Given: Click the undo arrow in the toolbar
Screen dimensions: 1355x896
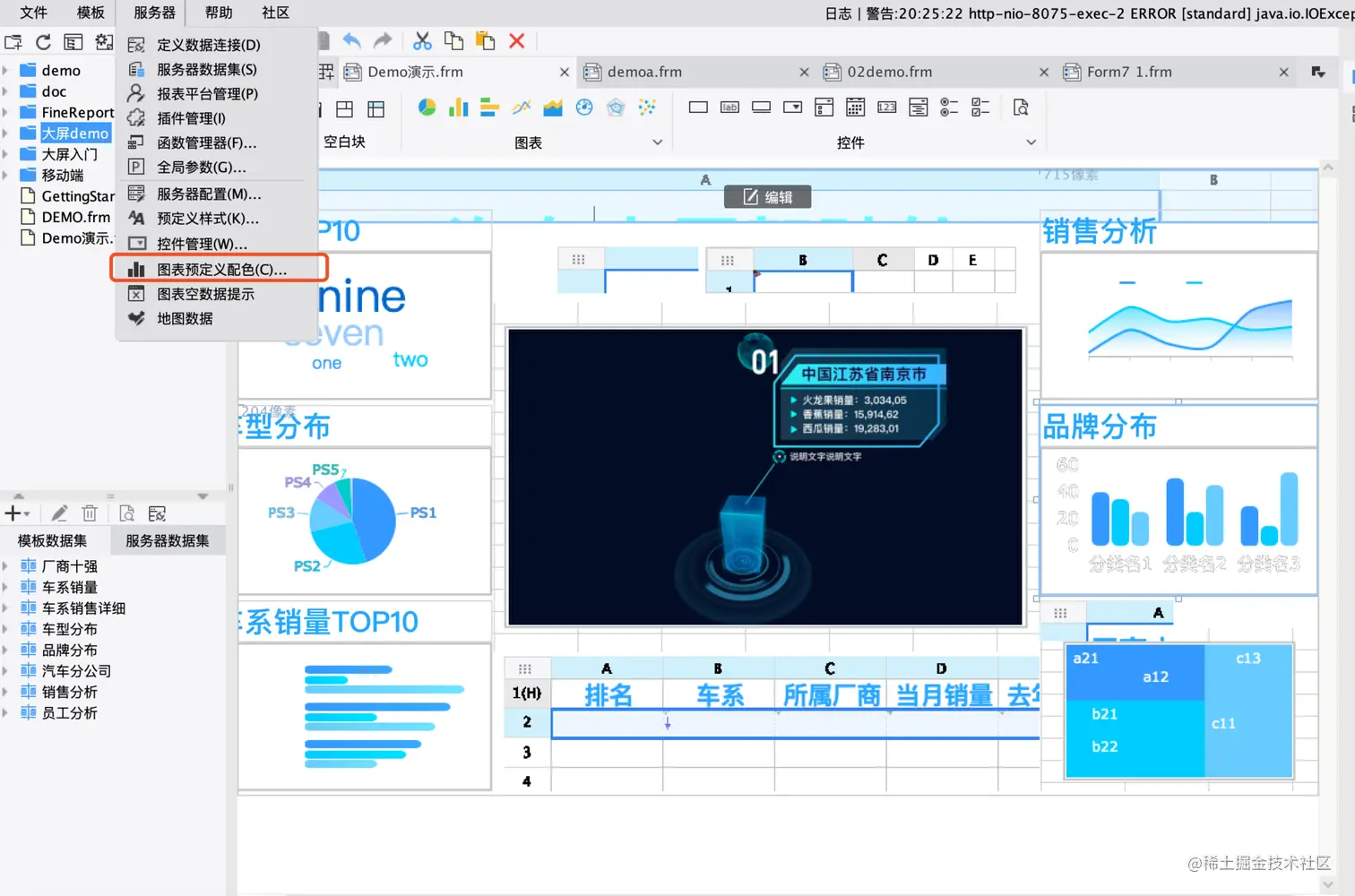Looking at the screenshot, I should 350,40.
